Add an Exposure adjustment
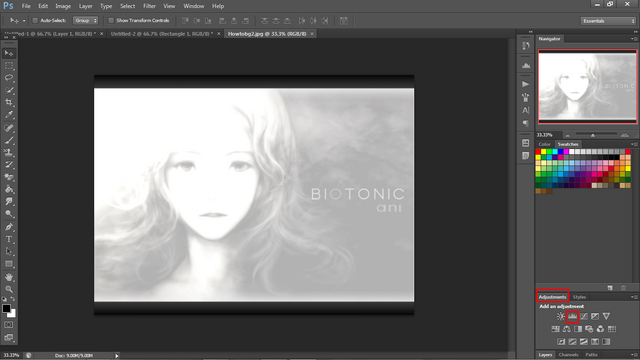This screenshot has height=360, width=640. tap(595, 316)
